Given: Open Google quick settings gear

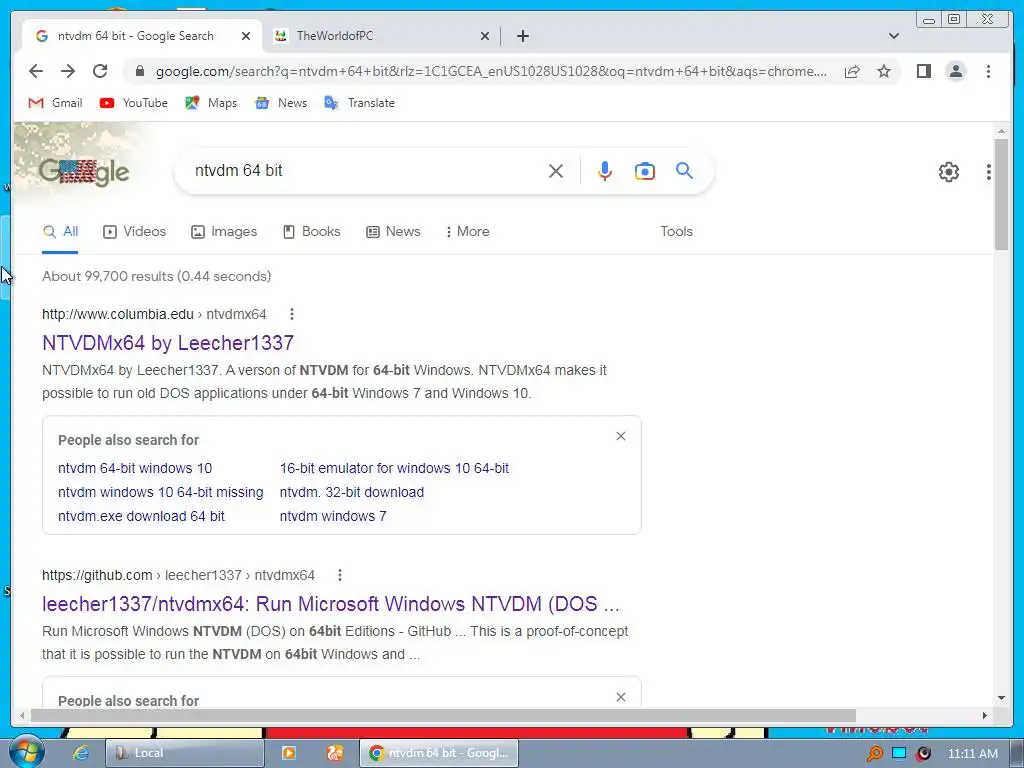Looking at the screenshot, I should coord(948,172).
